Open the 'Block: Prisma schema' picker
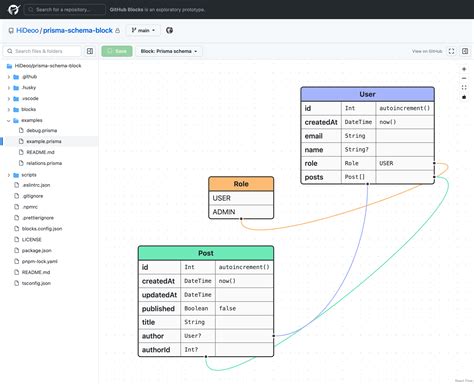 [x=169, y=51]
